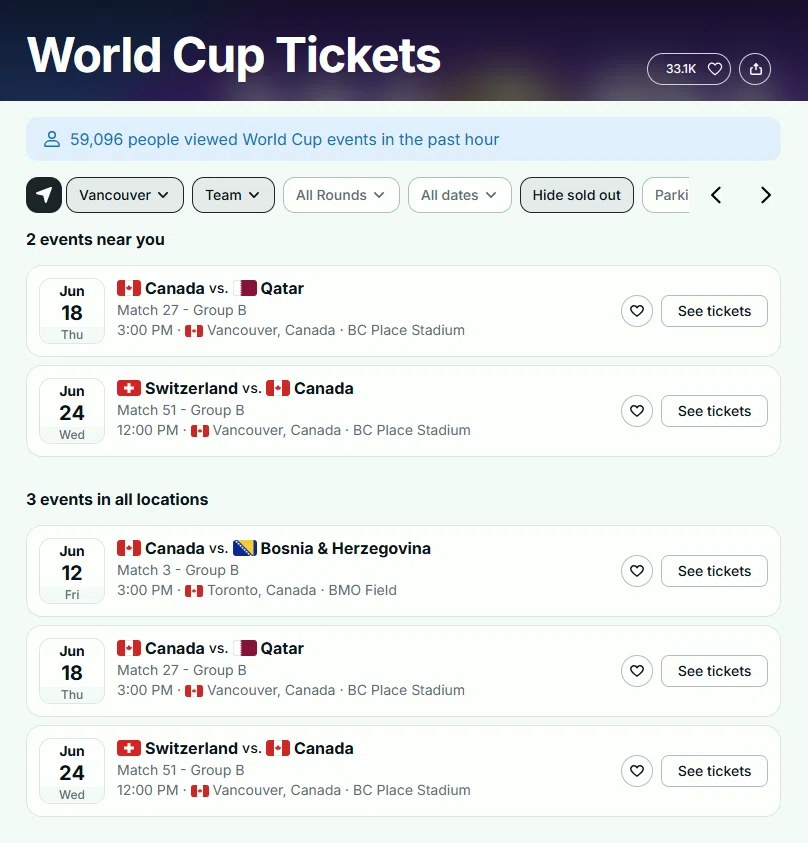Screen dimensions: 808x843
Task: Favorite the Canada vs. Bosnia & Herzegovina match
Action: click(637, 571)
